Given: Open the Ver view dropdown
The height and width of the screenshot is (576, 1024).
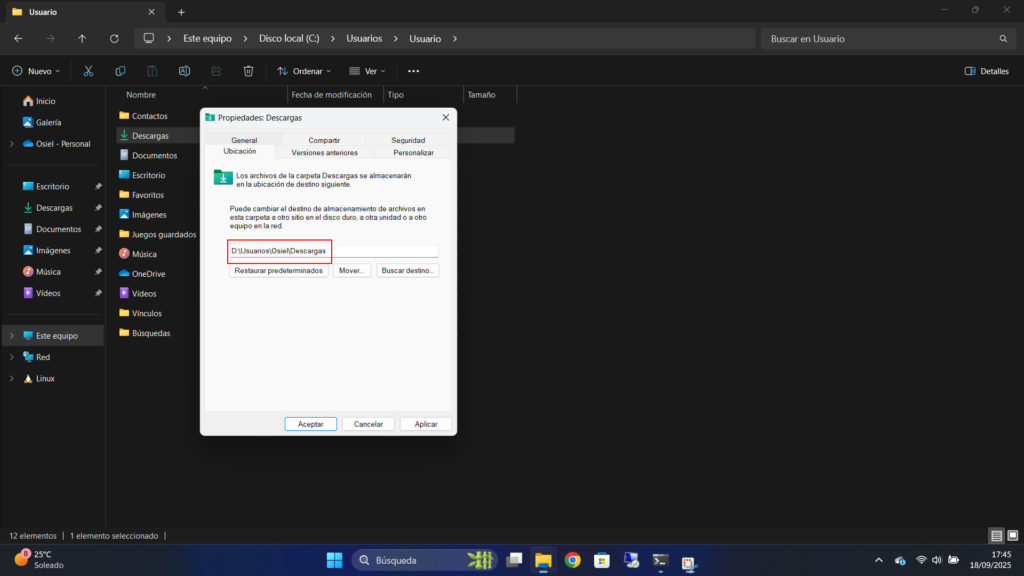Looking at the screenshot, I should point(368,71).
